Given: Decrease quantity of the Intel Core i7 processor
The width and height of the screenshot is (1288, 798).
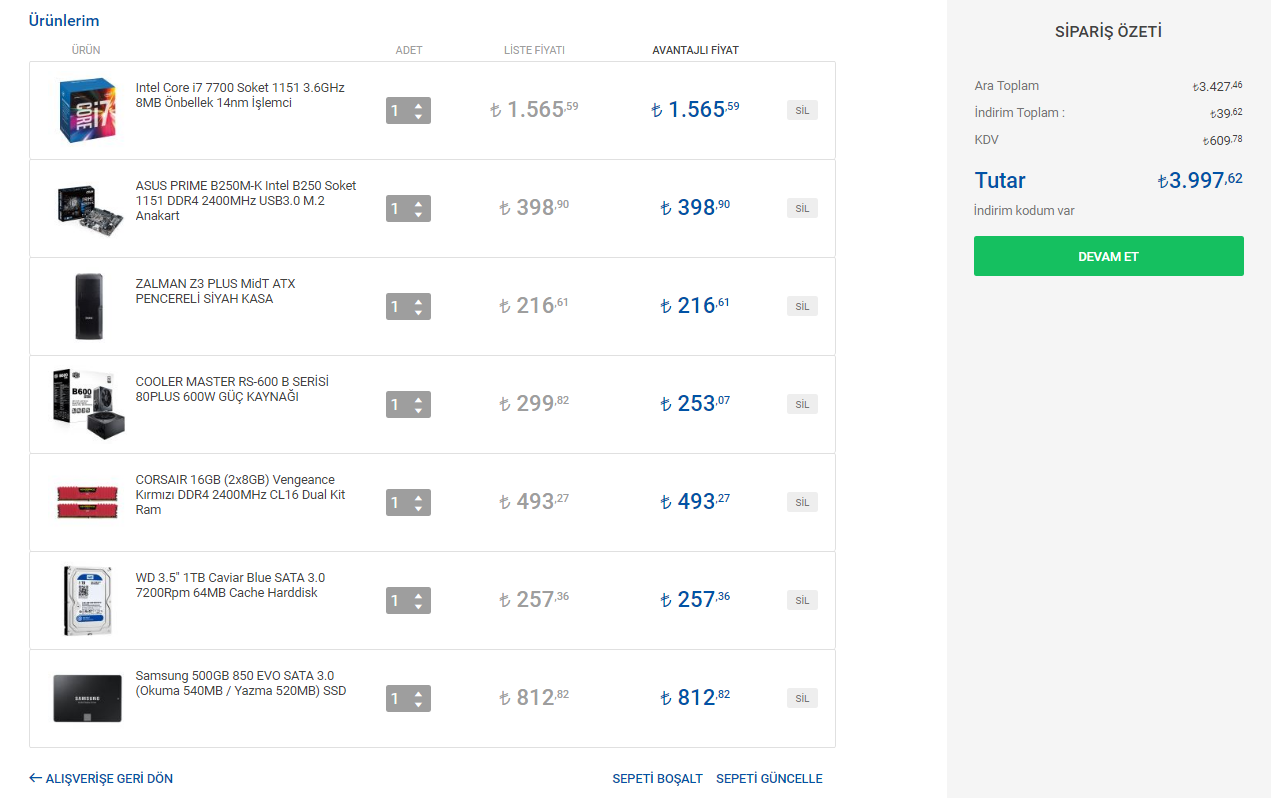Looking at the screenshot, I should pyautogui.click(x=418, y=116).
